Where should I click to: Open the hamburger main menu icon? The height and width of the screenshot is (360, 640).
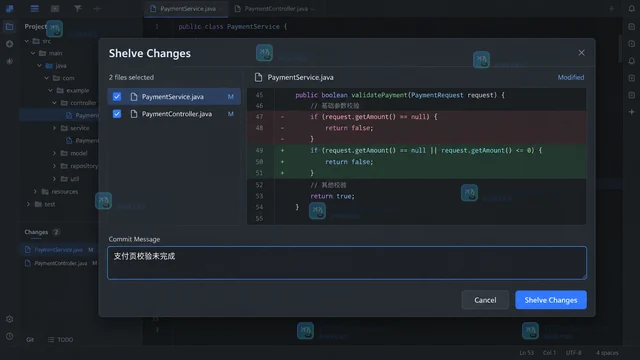[35, 8]
